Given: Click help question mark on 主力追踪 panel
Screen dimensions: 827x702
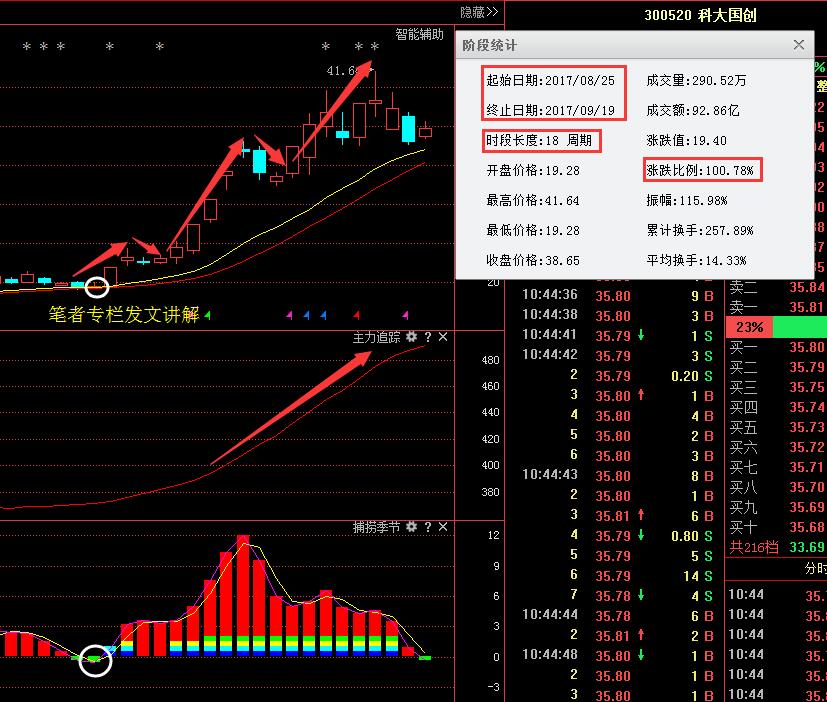Looking at the screenshot, I should 427,338.
